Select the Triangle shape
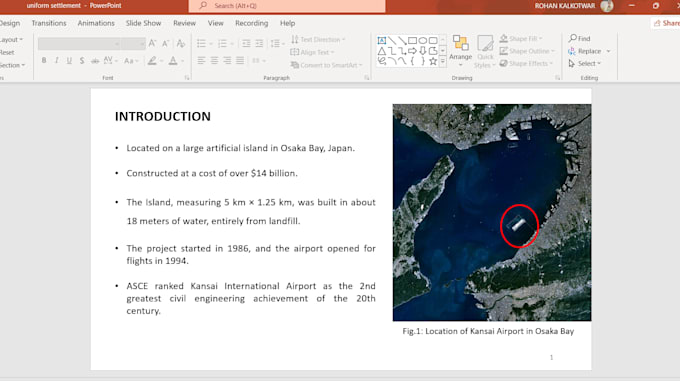 382,51
